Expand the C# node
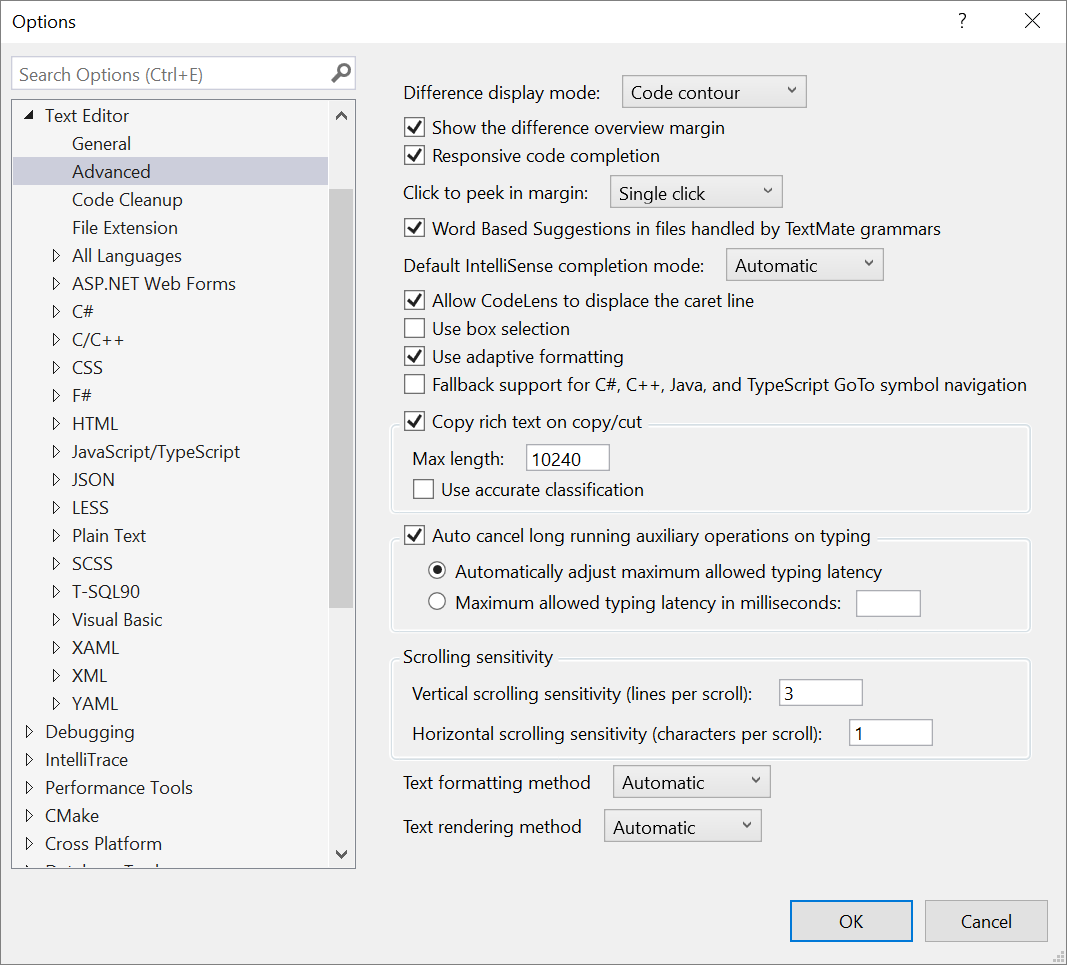The width and height of the screenshot is (1067, 965). [x=56, y=312]
